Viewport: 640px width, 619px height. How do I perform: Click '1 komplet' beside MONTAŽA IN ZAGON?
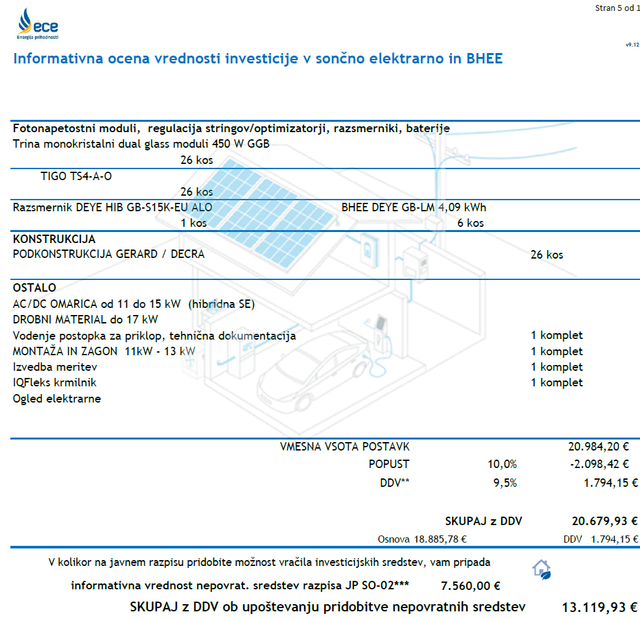557,351
